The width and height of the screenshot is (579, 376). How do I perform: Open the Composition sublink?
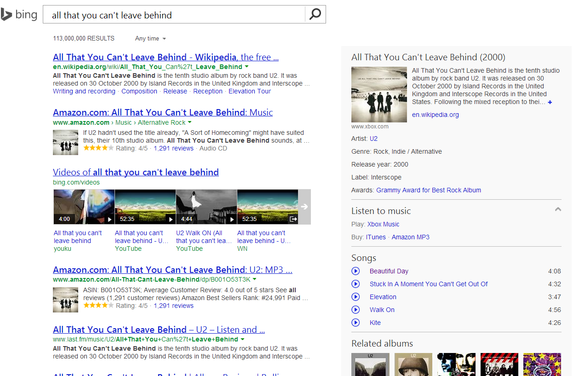click(x=139, y=91)
